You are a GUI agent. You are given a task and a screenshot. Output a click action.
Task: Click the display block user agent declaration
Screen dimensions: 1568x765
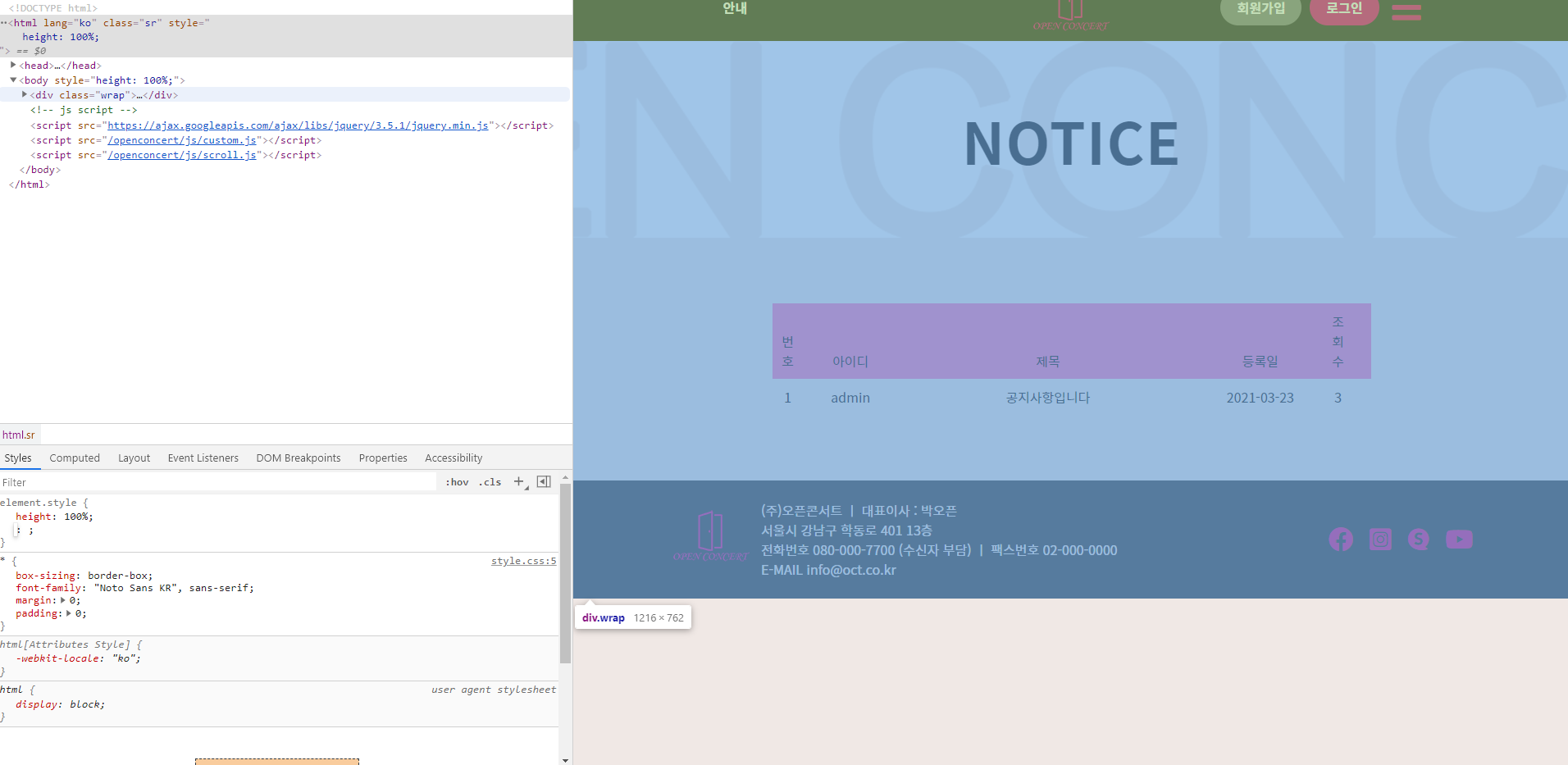pos(60,704)
